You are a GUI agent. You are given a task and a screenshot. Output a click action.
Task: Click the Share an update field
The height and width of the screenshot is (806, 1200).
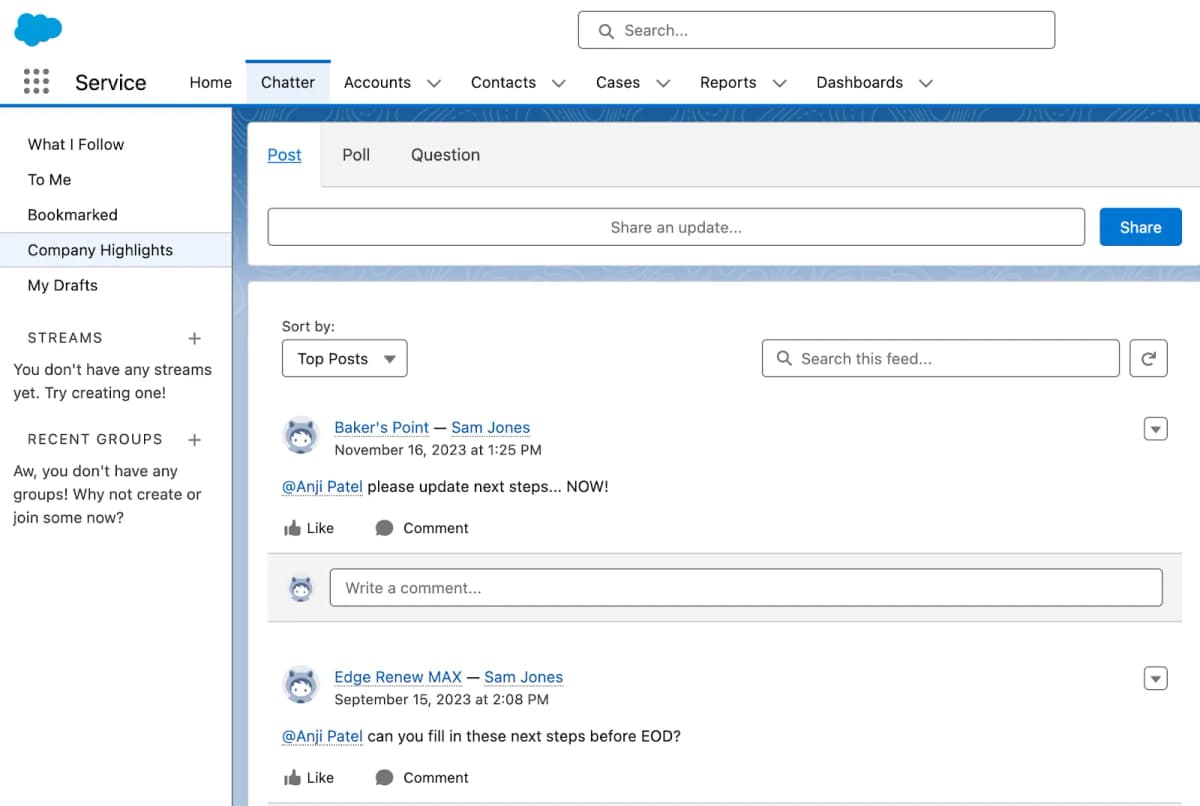coord(676,227)
